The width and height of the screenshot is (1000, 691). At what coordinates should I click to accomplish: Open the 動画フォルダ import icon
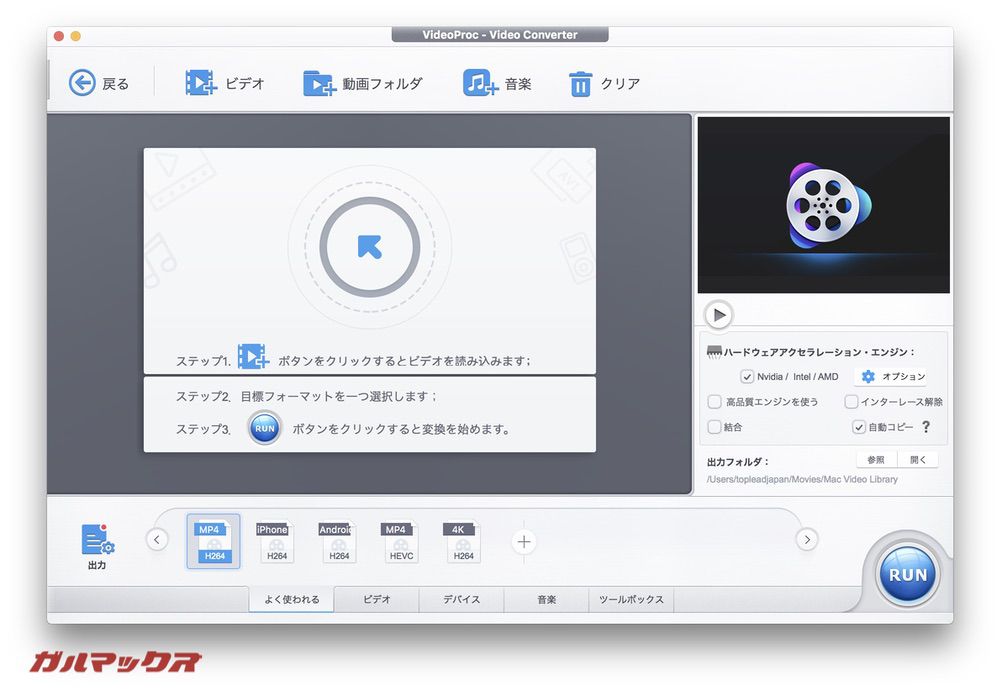318,83
